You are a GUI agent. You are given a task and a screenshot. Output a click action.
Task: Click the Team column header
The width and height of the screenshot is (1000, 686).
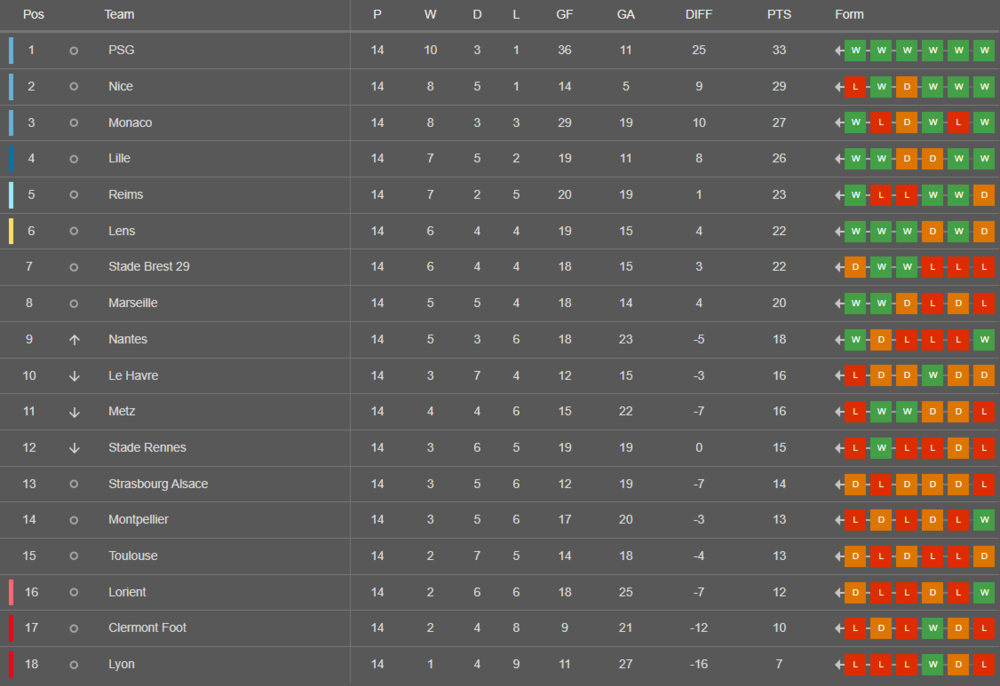pos(119,14)
